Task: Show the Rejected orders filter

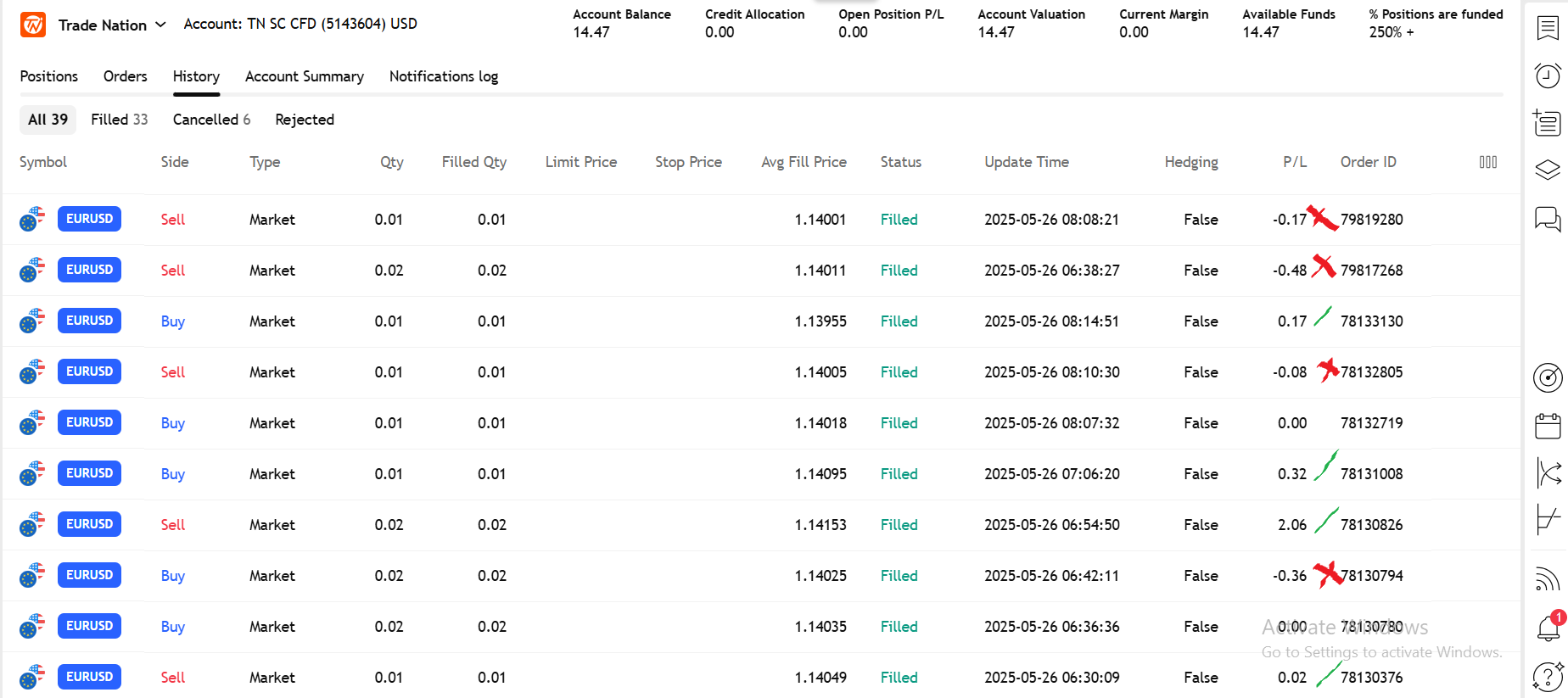Action: 304,120
